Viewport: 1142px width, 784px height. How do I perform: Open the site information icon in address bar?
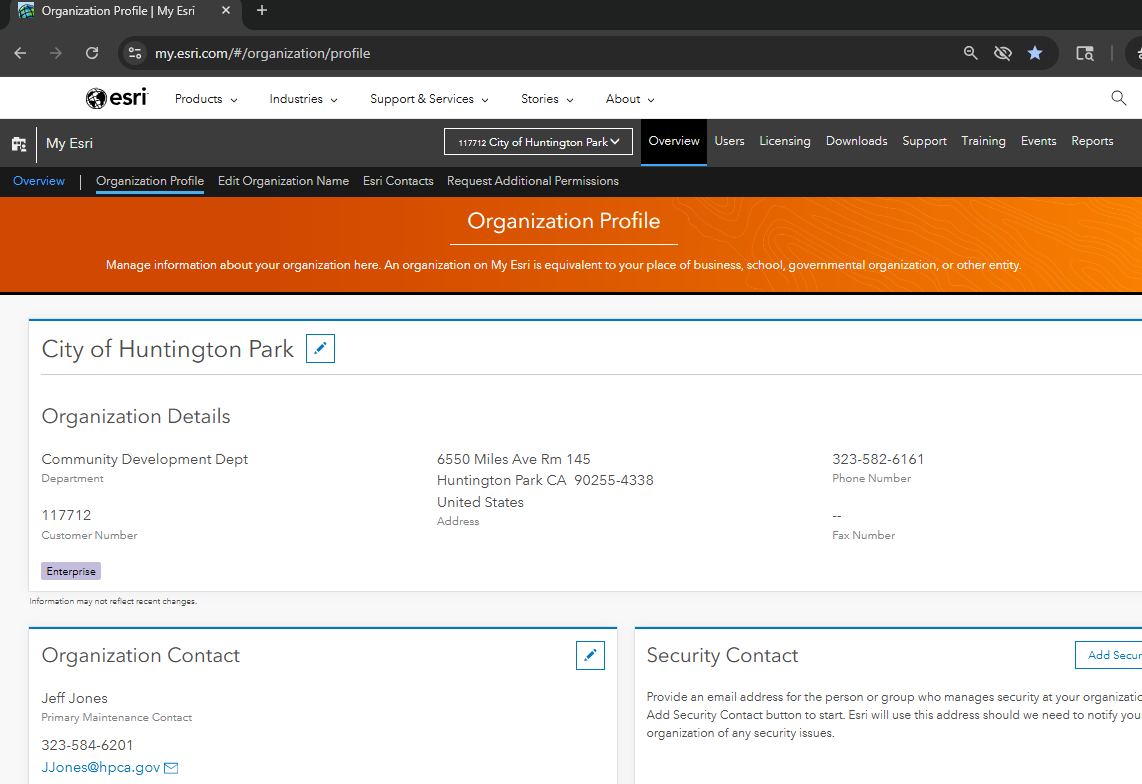136,53
